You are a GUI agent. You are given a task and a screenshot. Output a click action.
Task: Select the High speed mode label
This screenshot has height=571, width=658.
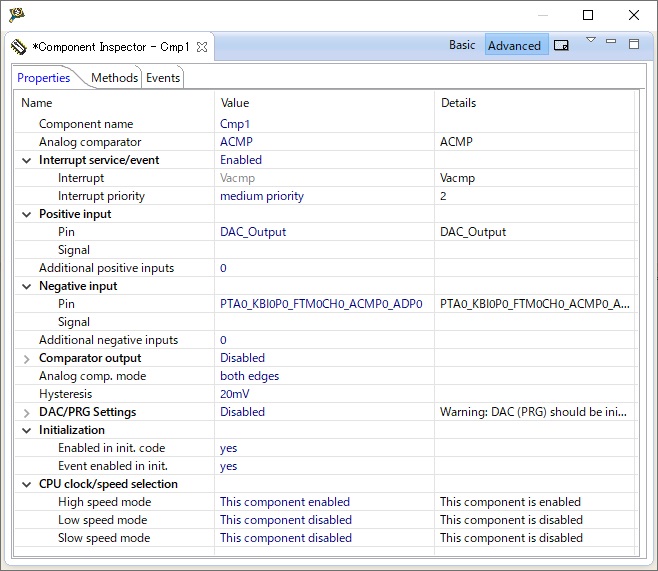[x=104, y=502]
